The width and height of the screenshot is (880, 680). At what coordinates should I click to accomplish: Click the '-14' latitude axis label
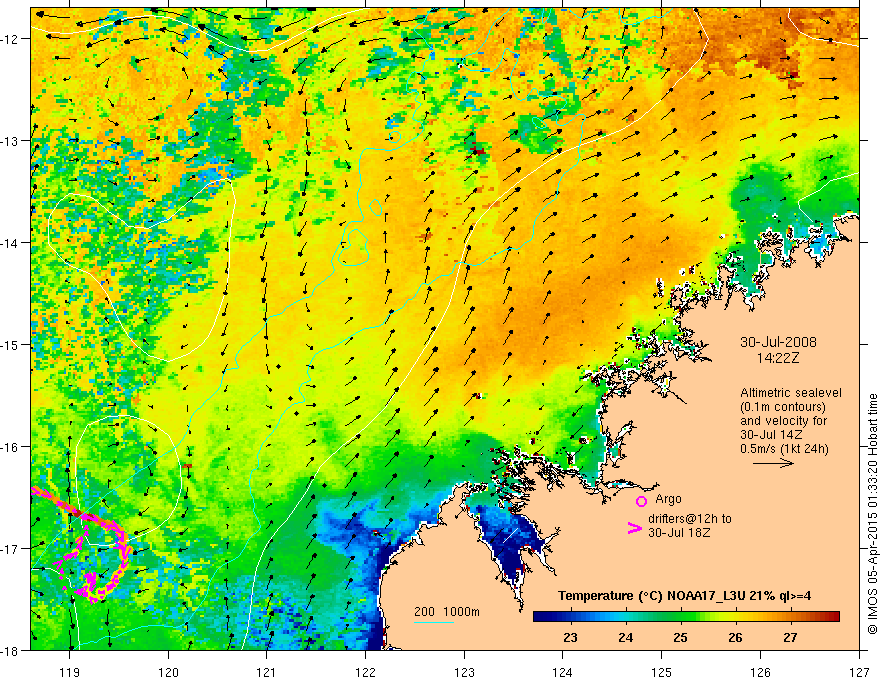[x=11, y=243]
